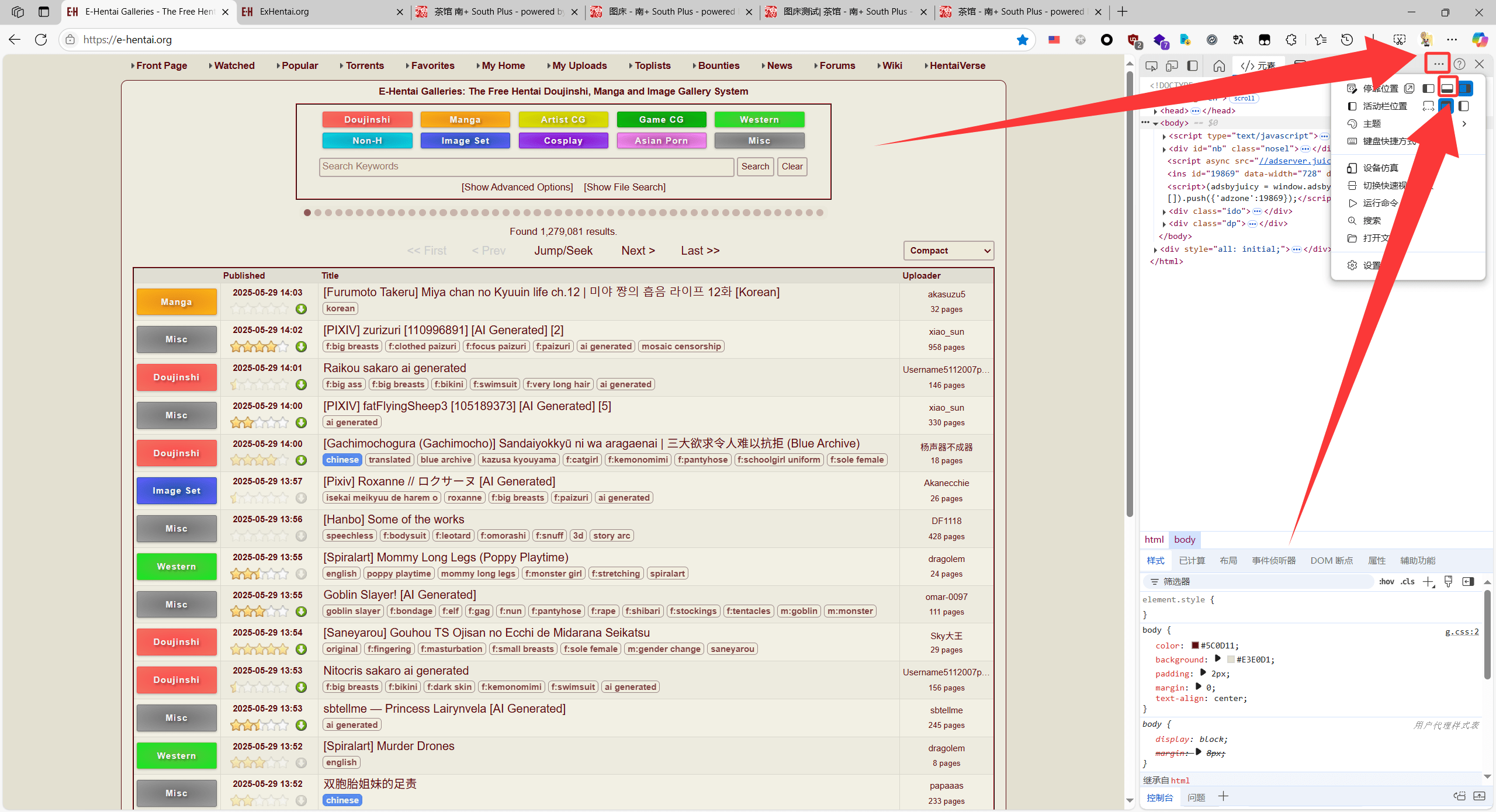Click the bookmark star in address bar
Screen dimensions: 1496x812
point(1022,40)
